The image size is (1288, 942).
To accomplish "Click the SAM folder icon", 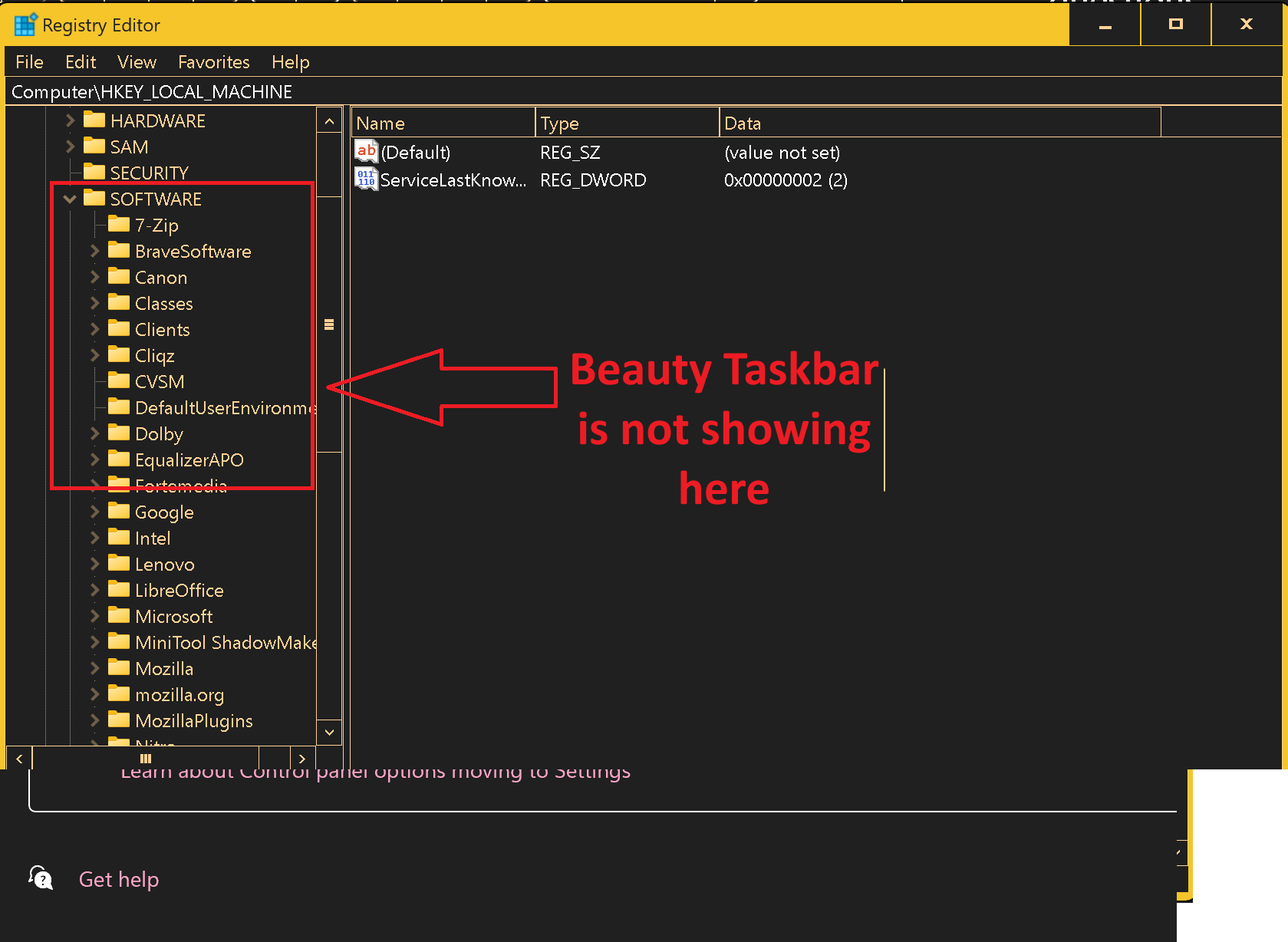I will point(94,146).
